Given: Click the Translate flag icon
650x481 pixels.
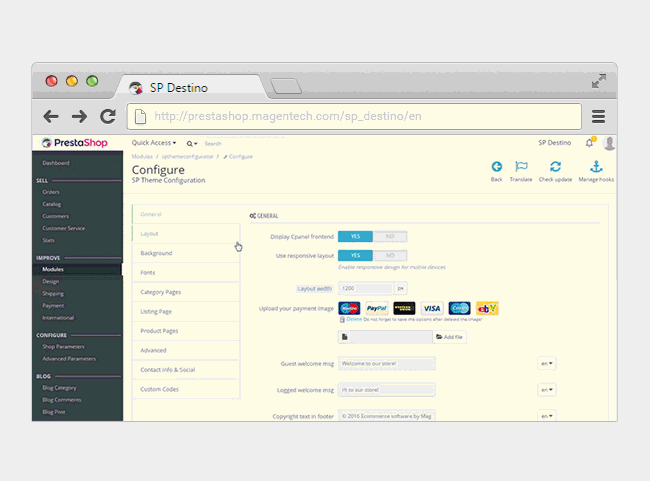Looking at the screenshot, I should tap(521, 167).
